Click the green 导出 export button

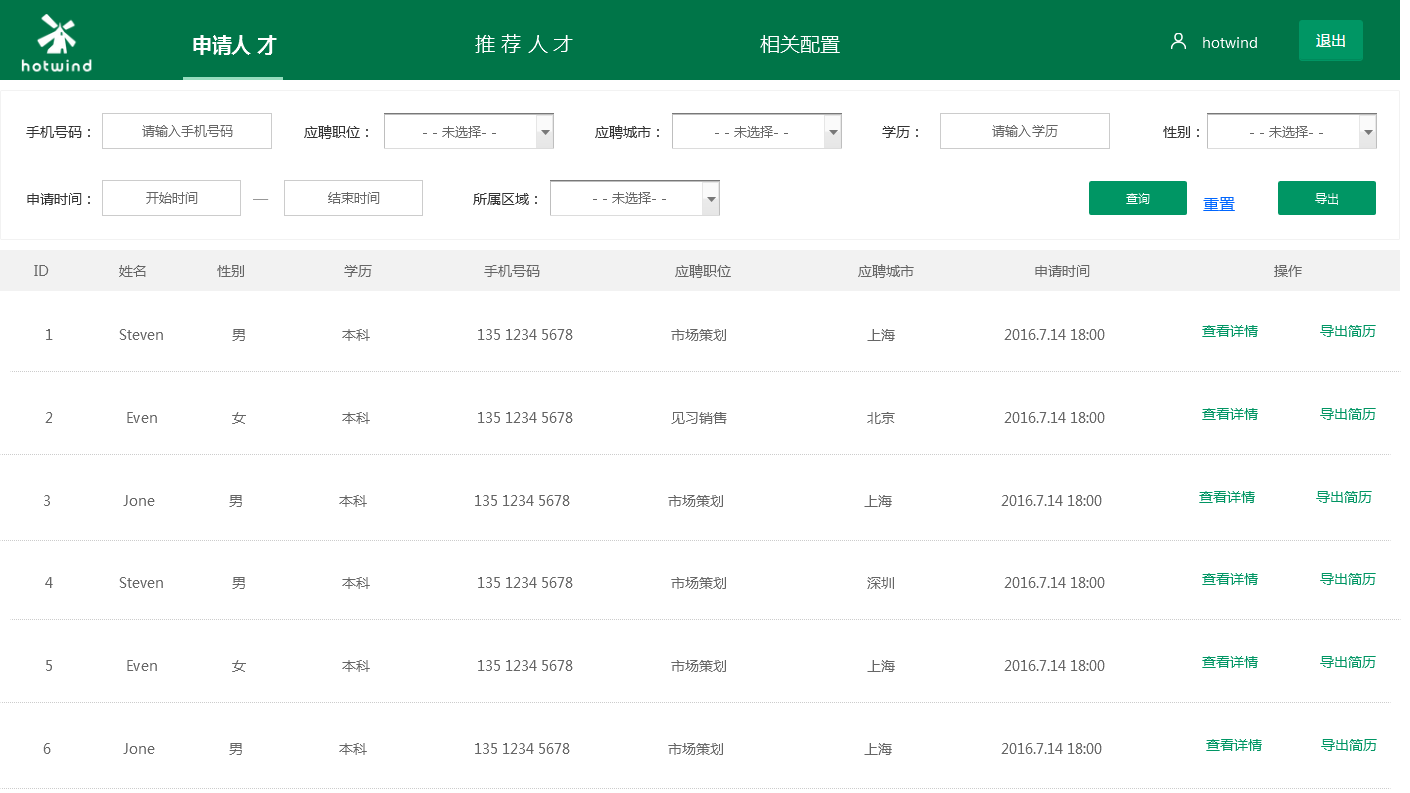[x=1327, y=198]
